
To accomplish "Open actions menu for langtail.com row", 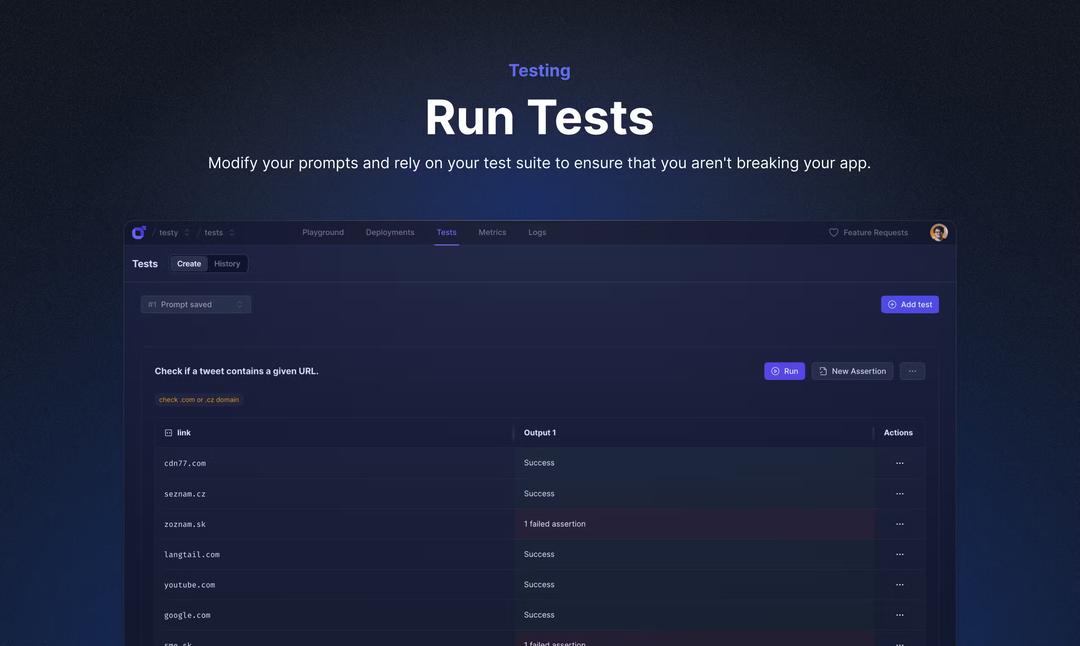I will click(x=900, y=554).
